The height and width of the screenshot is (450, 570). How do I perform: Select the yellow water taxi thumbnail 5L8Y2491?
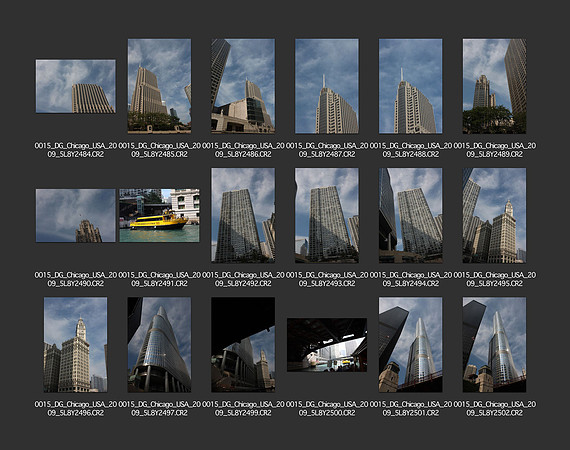(159, 216)
